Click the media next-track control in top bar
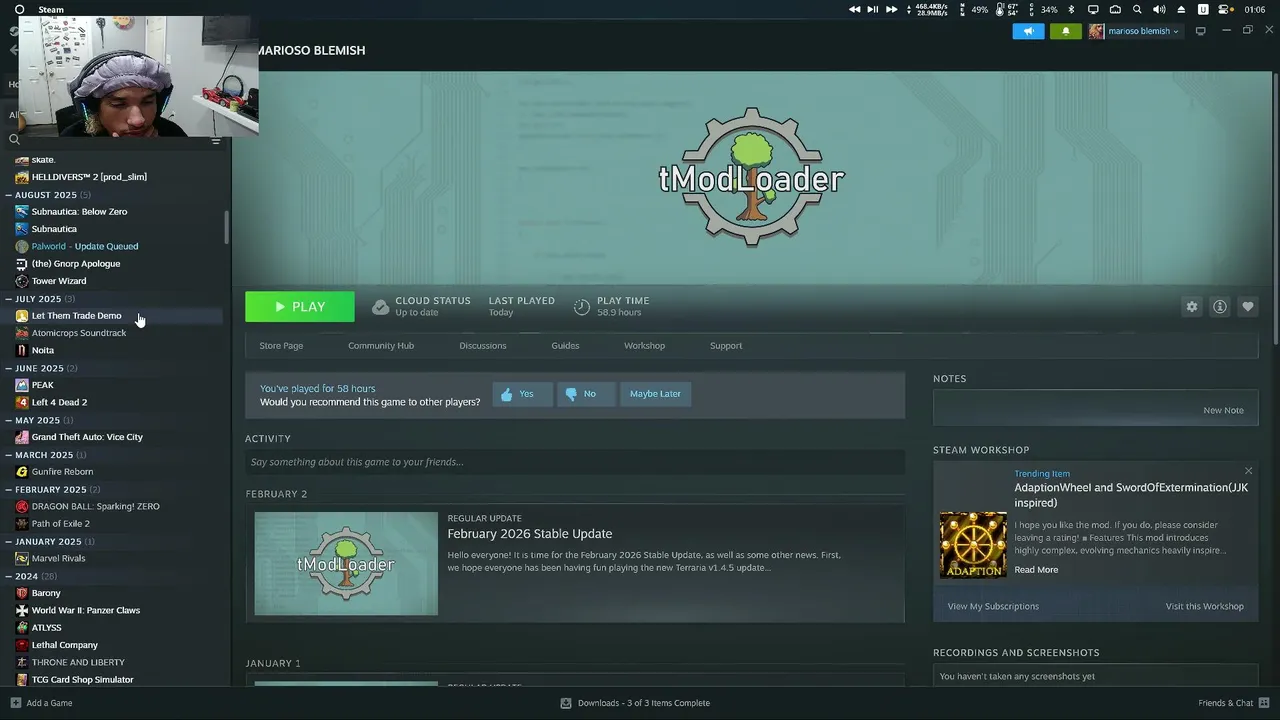This screenshot has width=1280, height=720. pyautogui.click(x=891, y=9)
